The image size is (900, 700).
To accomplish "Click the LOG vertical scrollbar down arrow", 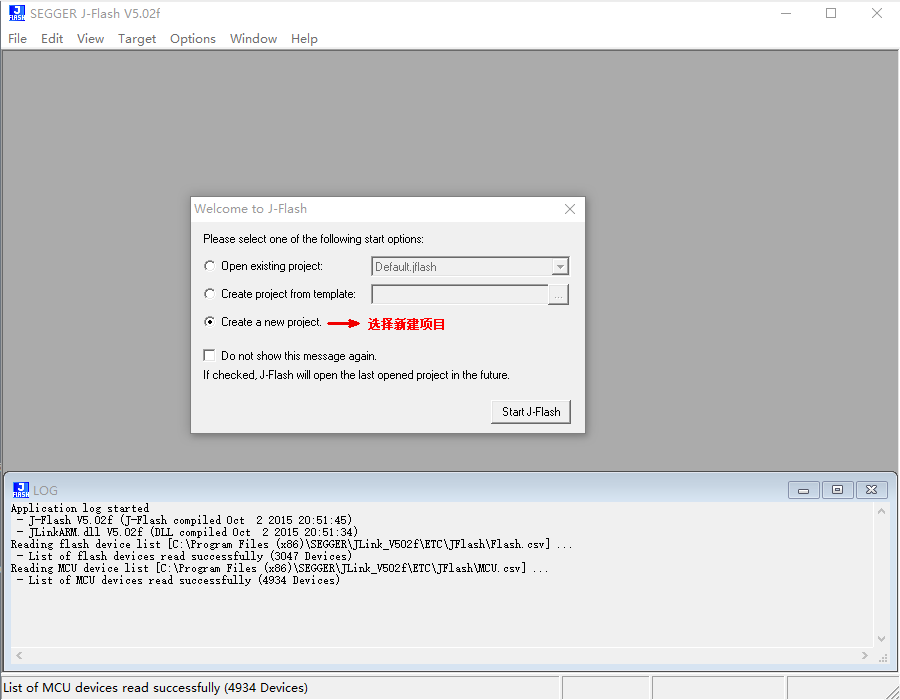I will pos(881,639).
